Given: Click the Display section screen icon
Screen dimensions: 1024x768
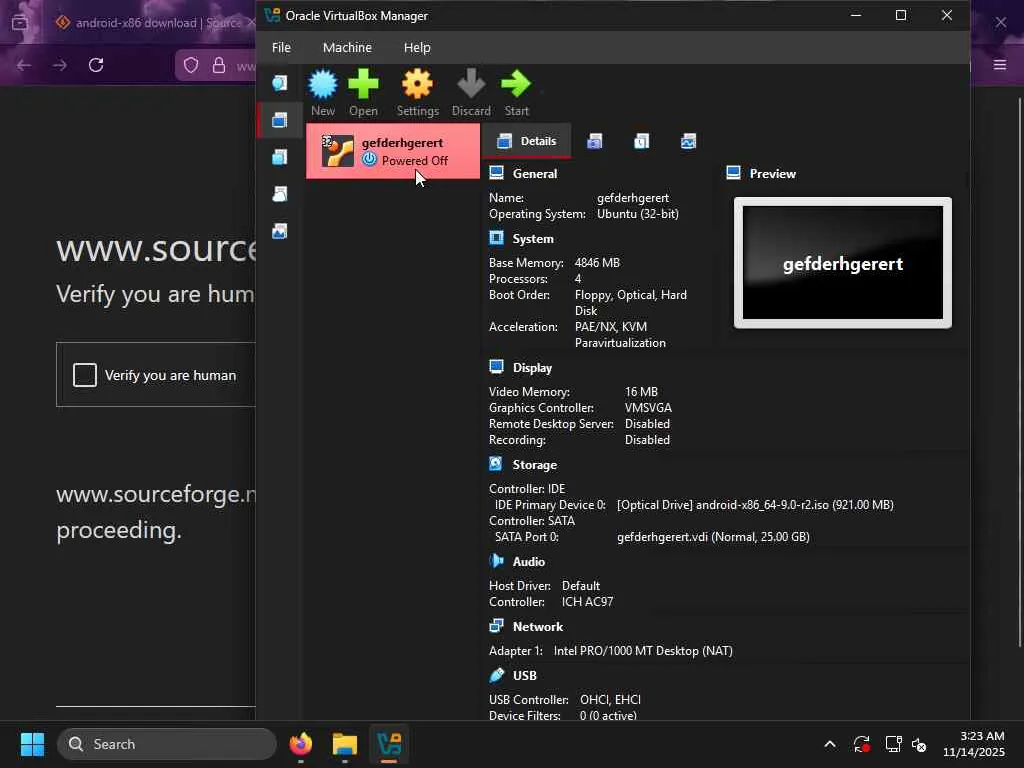Looking at the screenshot, I should point(496,366).
